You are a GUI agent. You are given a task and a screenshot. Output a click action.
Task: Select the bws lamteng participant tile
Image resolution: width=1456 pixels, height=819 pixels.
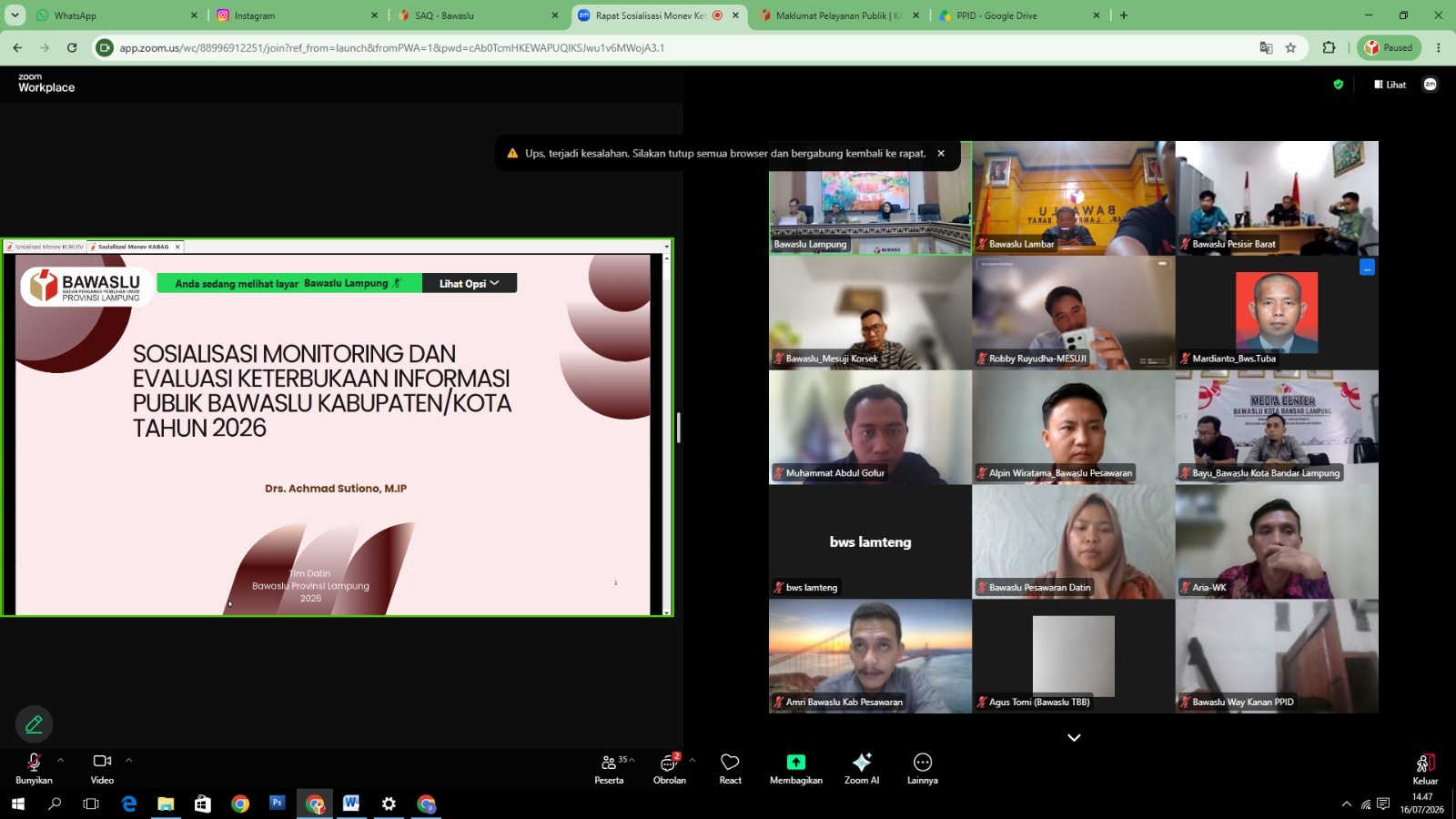coord(870,541)
